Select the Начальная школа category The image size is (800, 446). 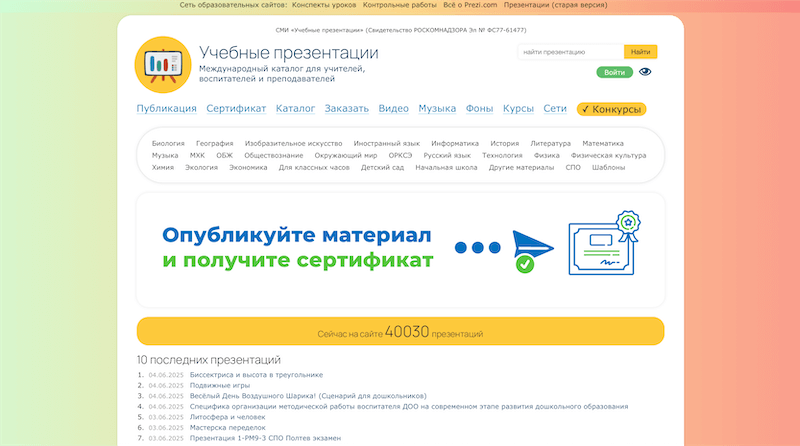[x=446, y=167]
